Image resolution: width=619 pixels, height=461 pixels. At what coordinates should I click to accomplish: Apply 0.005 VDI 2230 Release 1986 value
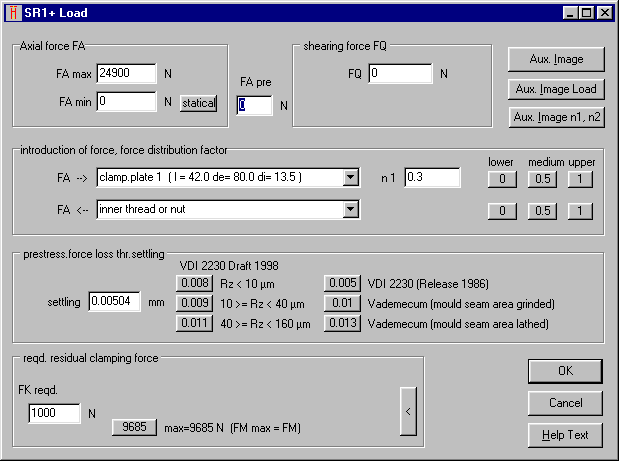pos(342,283)
